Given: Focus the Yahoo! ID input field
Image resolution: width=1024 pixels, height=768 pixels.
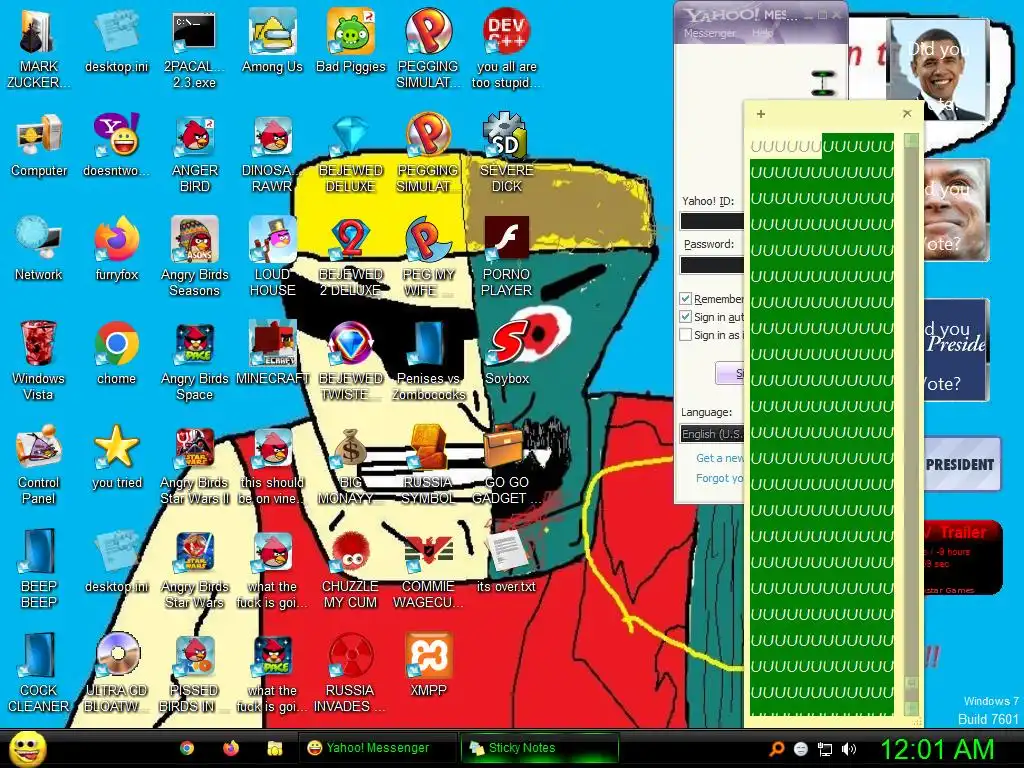Looking at the screenshot, I should 712,221.
